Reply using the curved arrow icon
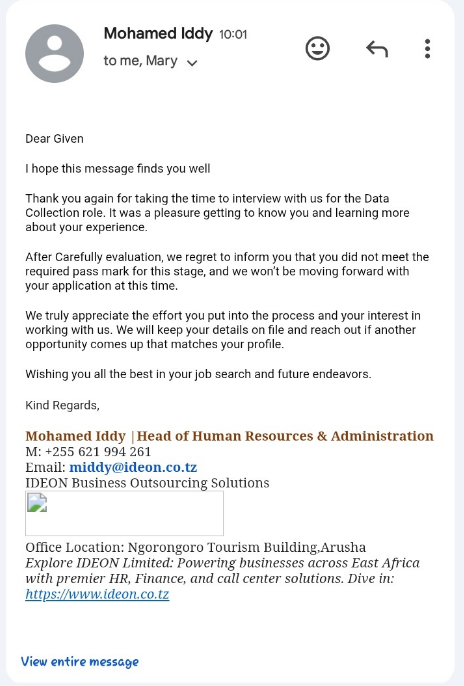The width and height of the screenshot is (464, 686). [377, 49]
